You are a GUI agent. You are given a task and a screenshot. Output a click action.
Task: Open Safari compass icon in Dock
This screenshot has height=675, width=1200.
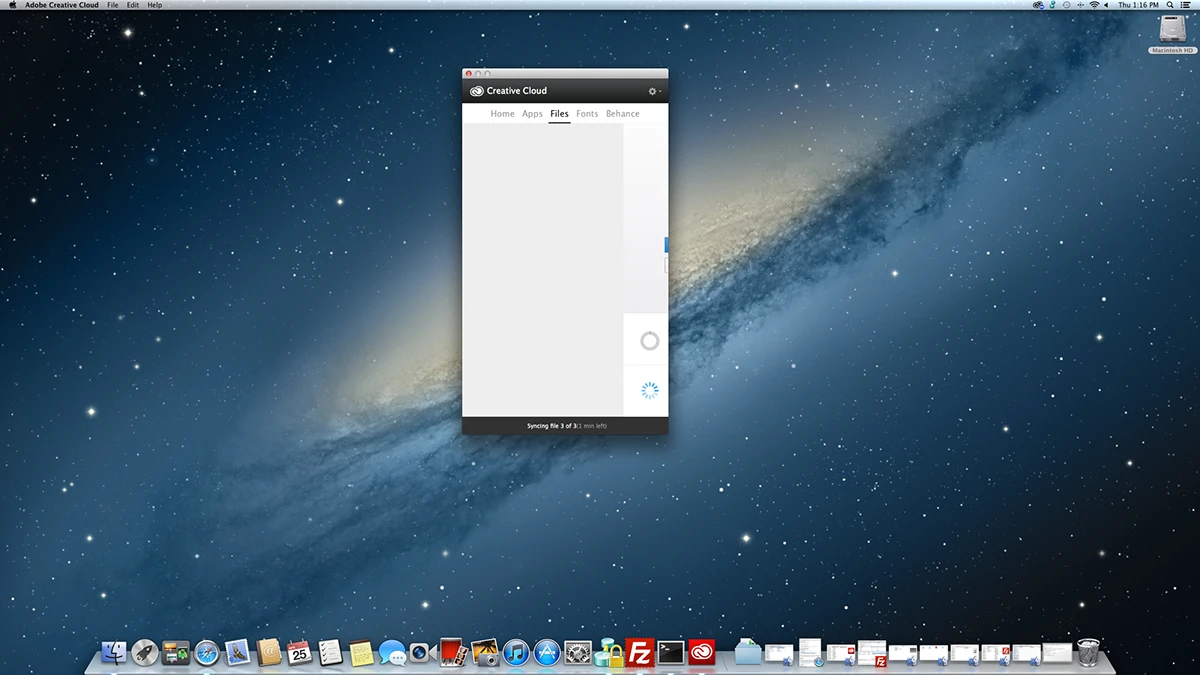point(207,653)
